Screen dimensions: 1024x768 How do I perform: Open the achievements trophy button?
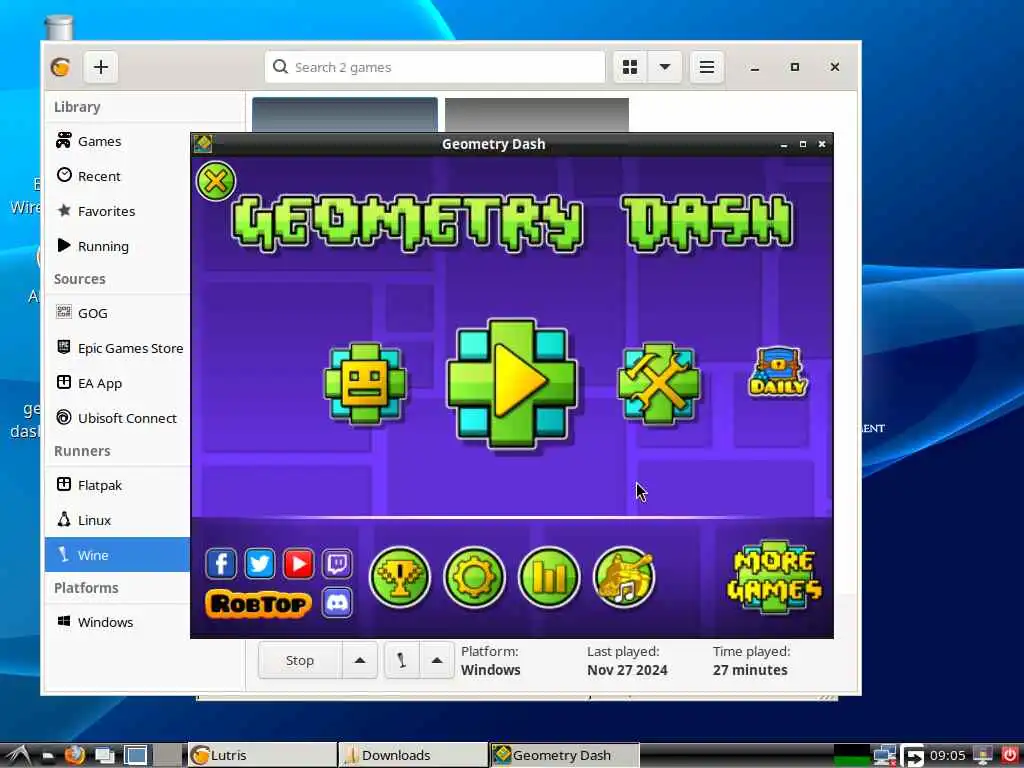[400, 577]
